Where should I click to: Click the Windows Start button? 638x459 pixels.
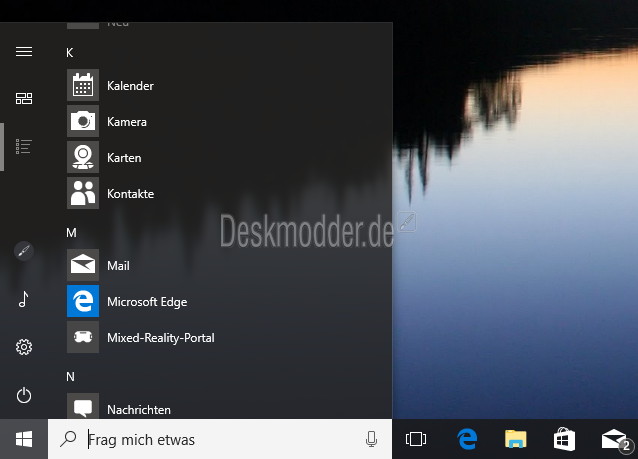24,439
